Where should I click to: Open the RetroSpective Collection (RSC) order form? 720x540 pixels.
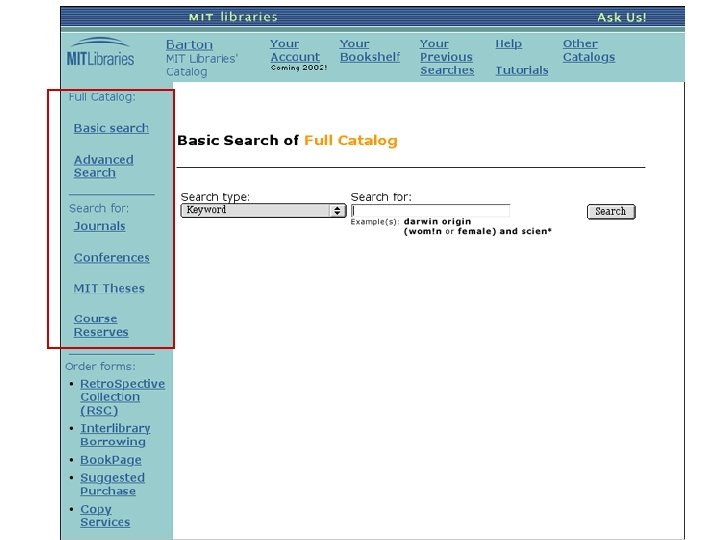pos(122,397)
